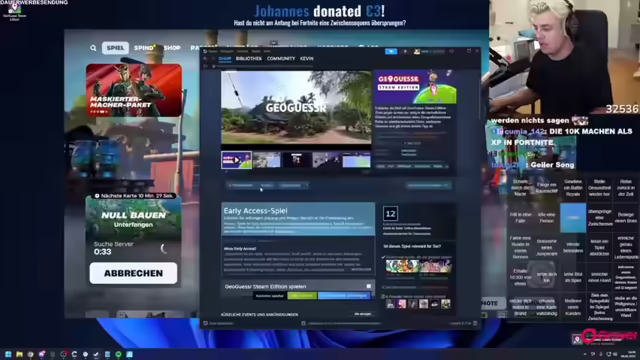Expand the tags plus button
Screen dimensions: 640x360
pos(447,167)
